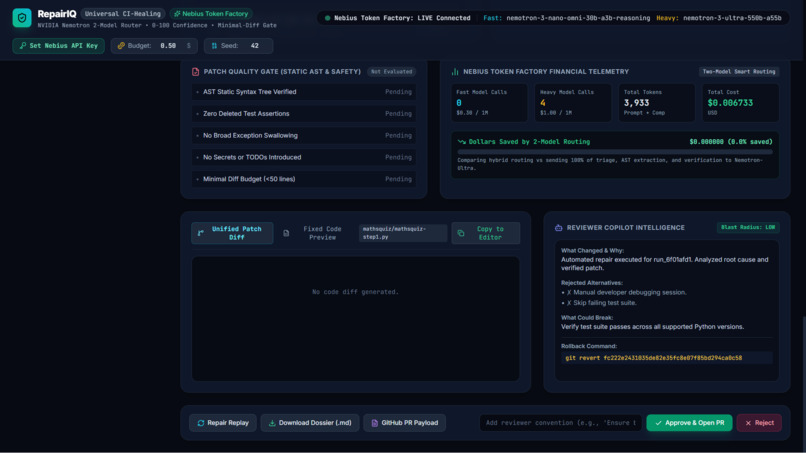Click the Financial Telemetry bar chart icon

pos(455,71)
